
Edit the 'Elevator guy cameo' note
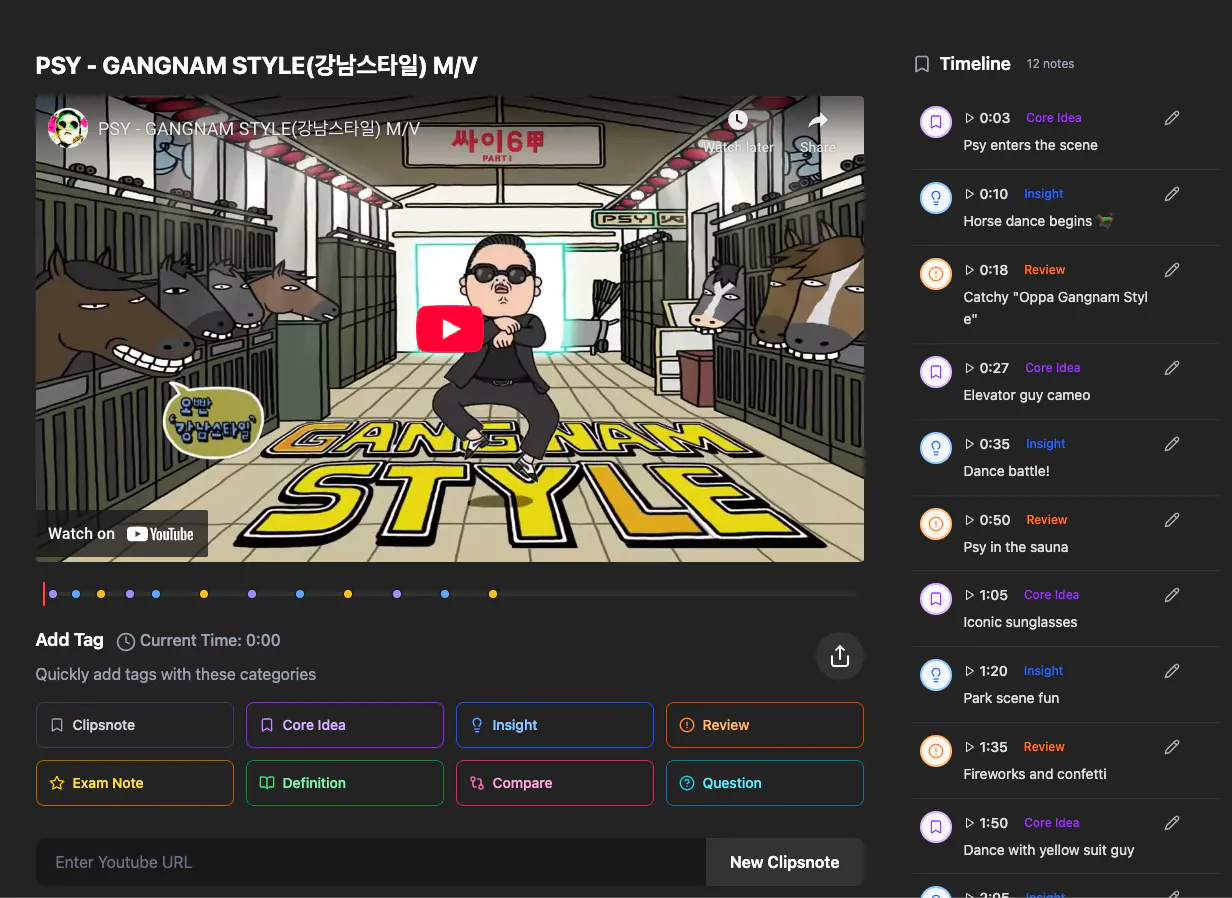[1172, 368]
